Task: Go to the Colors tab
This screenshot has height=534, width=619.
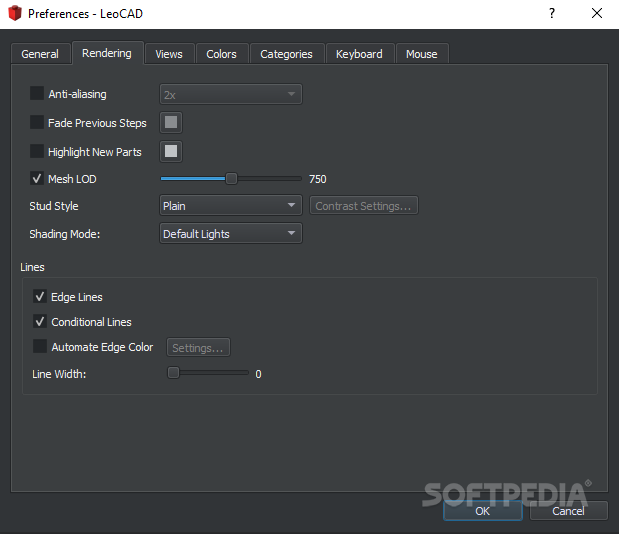Action: (221, 54)
